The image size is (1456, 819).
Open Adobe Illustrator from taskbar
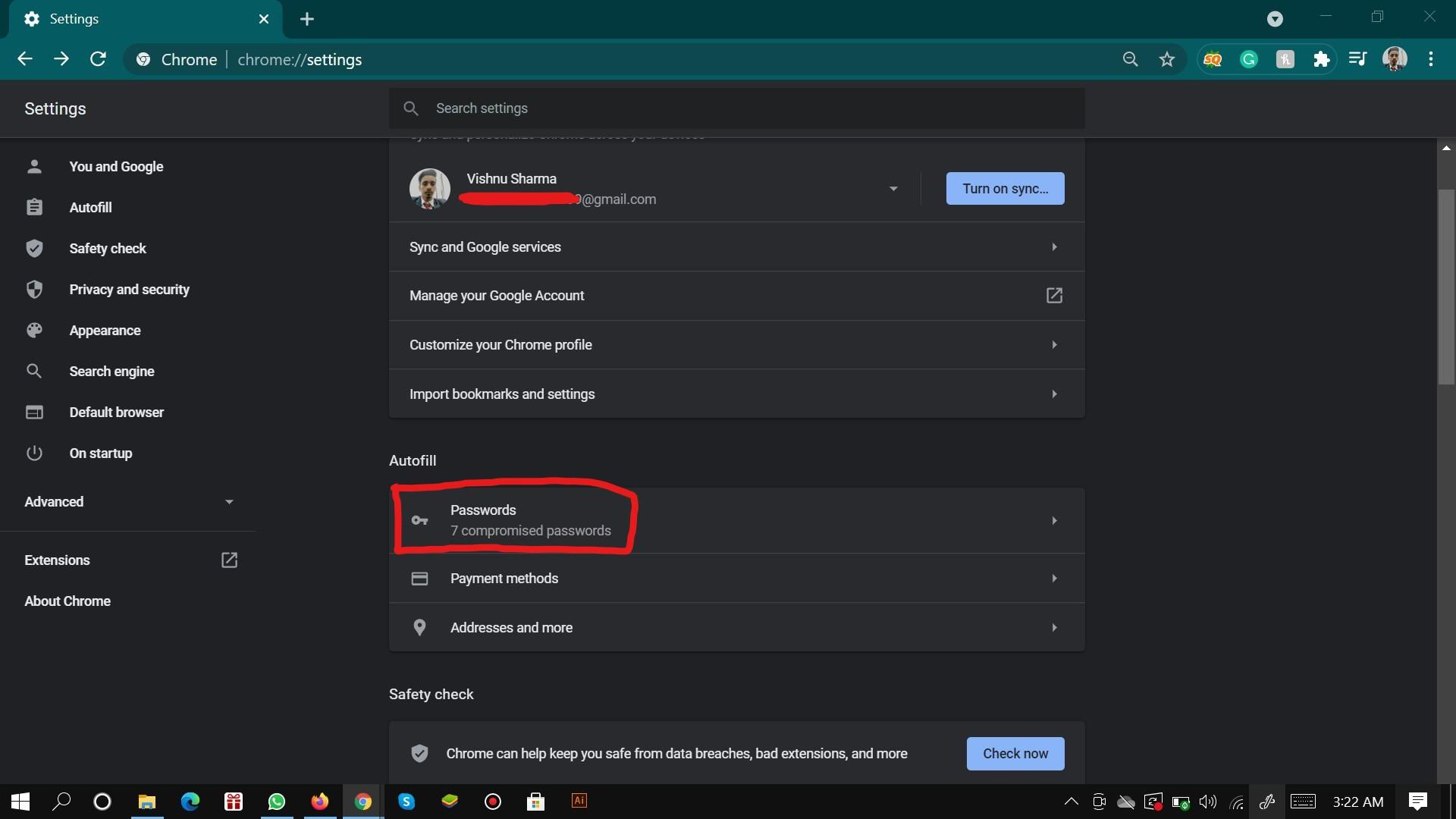(579, 801)
